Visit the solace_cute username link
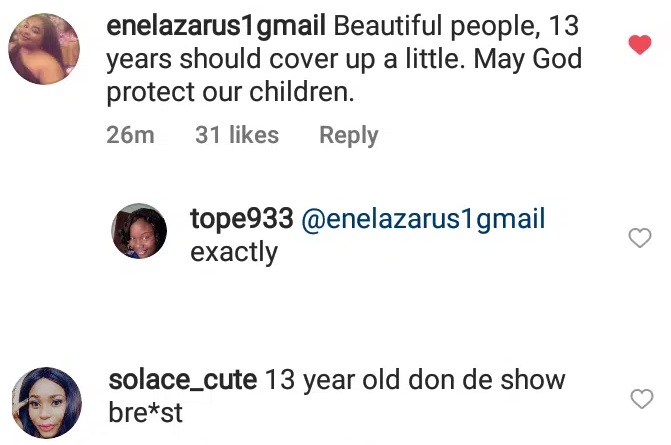This screenshot has height=445, width=671. click(x=181, y=380)
